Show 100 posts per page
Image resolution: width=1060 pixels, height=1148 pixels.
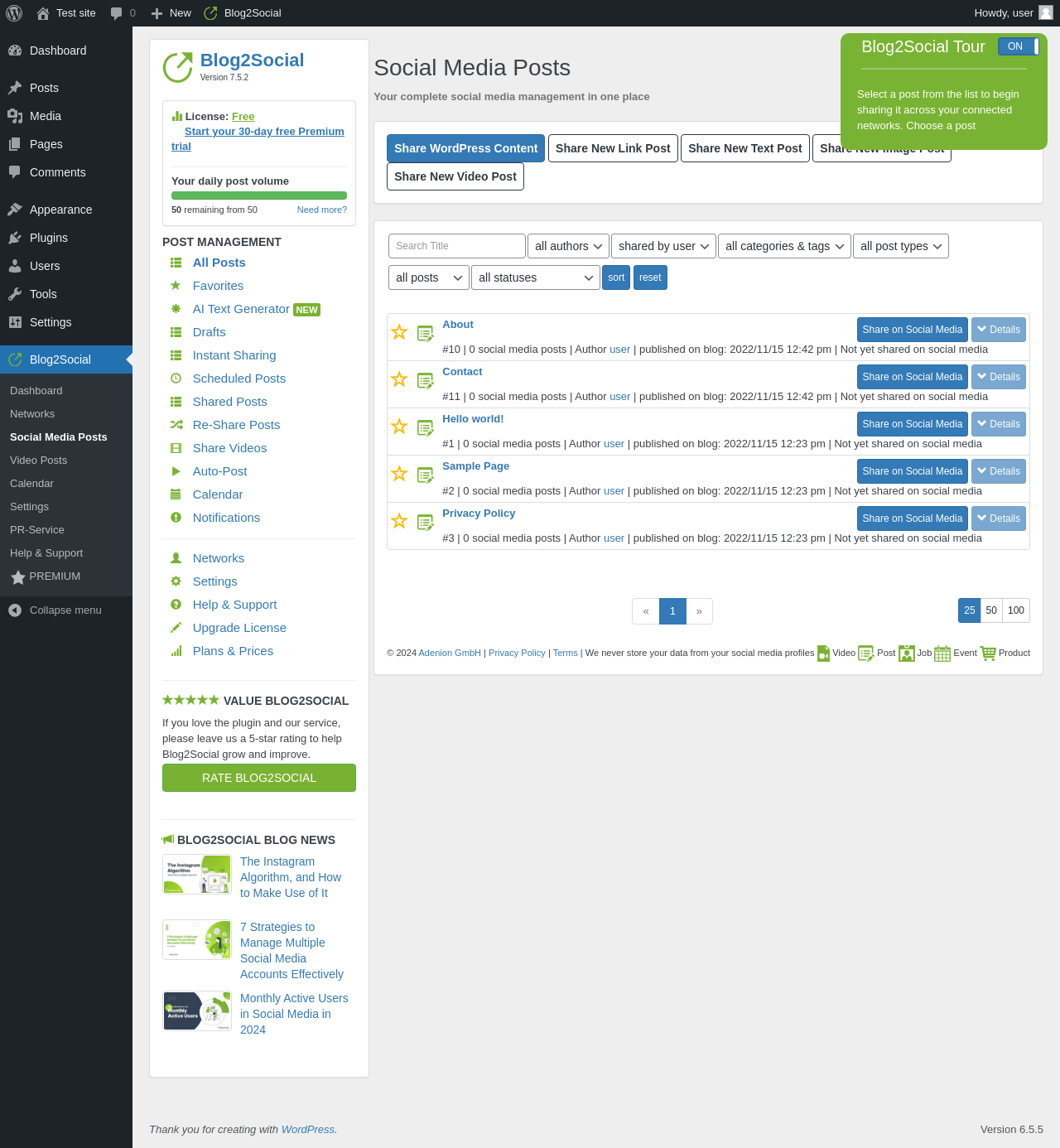pos(1016,610)
